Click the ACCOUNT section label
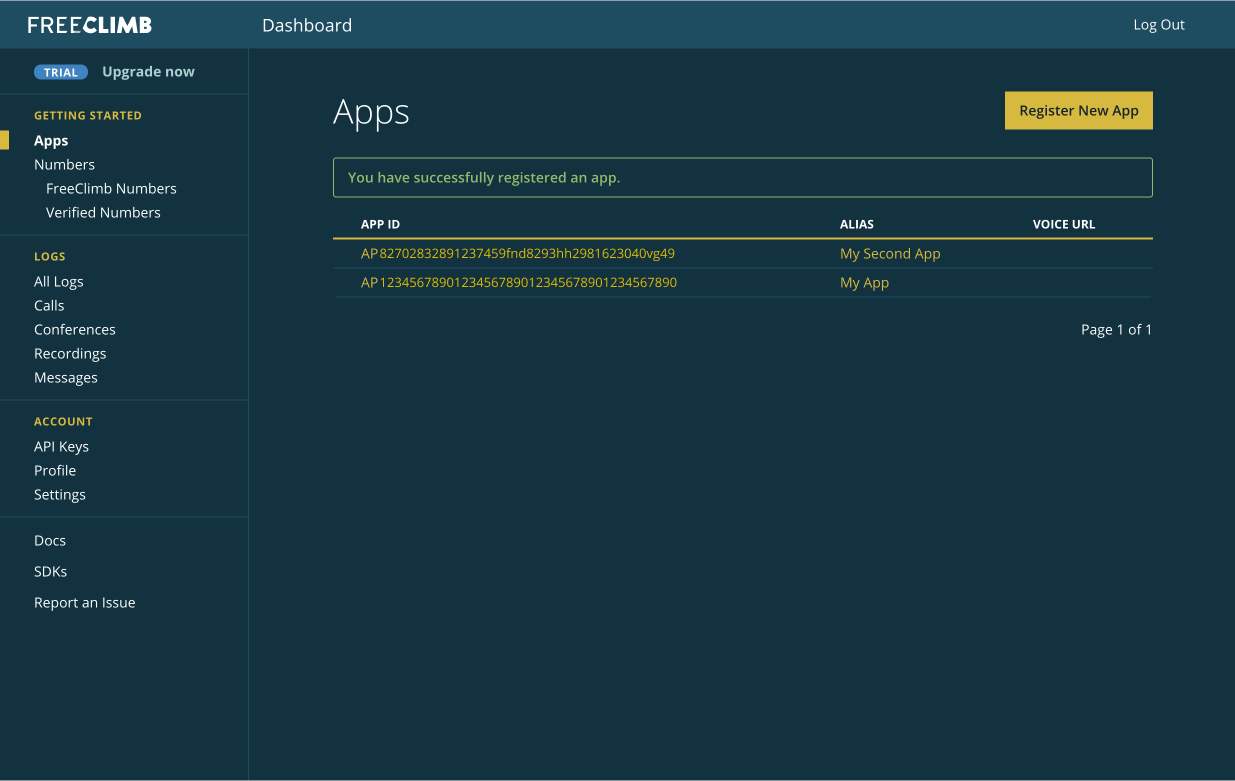Image resolution: width=1235 pixels, height=781 pixels. (x=63, y=422)
